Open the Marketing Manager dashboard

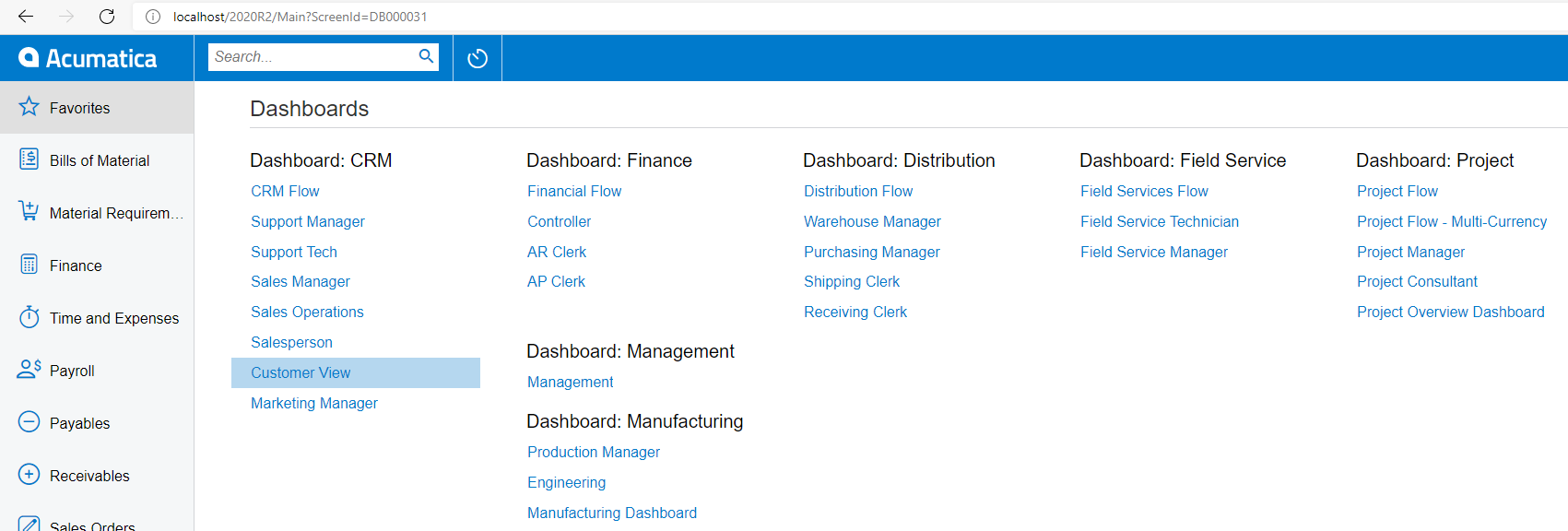314,403
